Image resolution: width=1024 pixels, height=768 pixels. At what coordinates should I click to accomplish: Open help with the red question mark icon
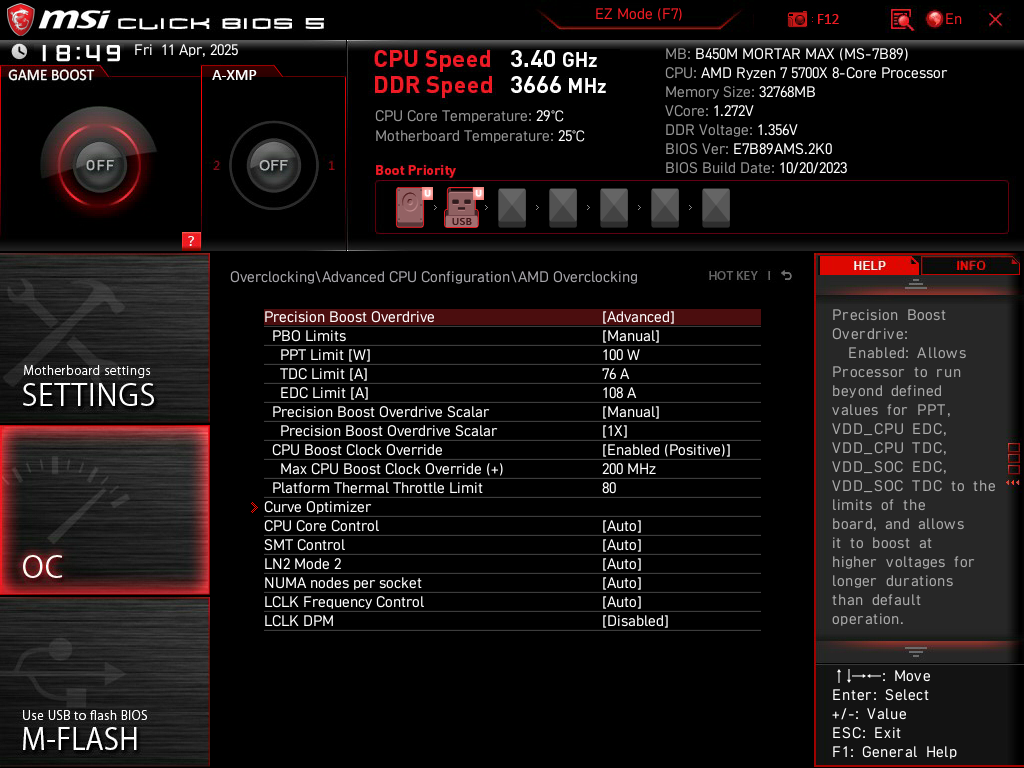(191, 240)
